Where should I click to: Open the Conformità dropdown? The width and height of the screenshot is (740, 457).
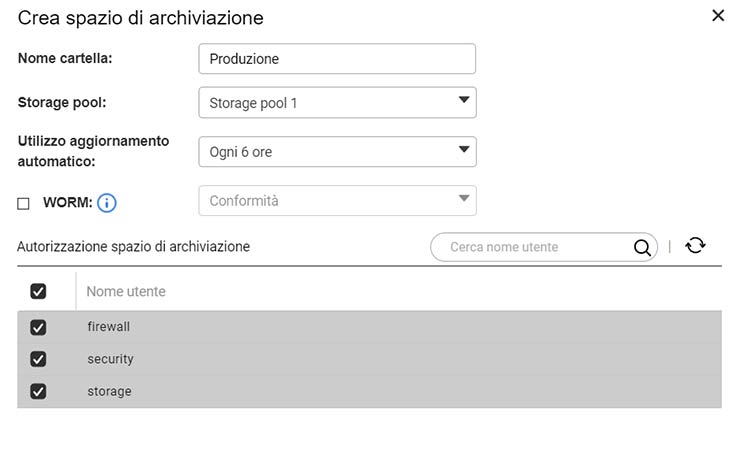(x=337, y=201)
